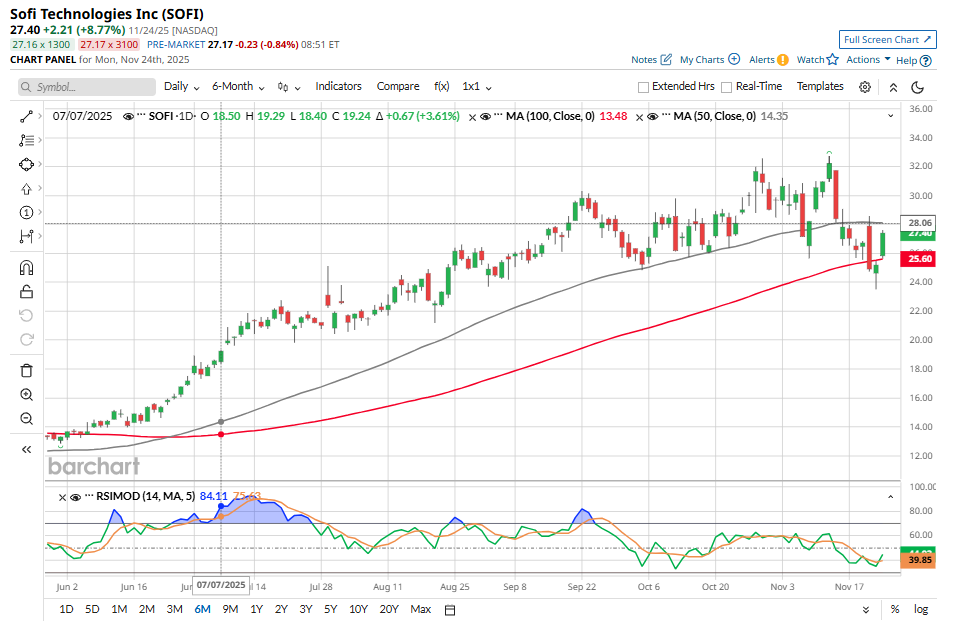Open Full Screen Chart

tap(887, 40)
